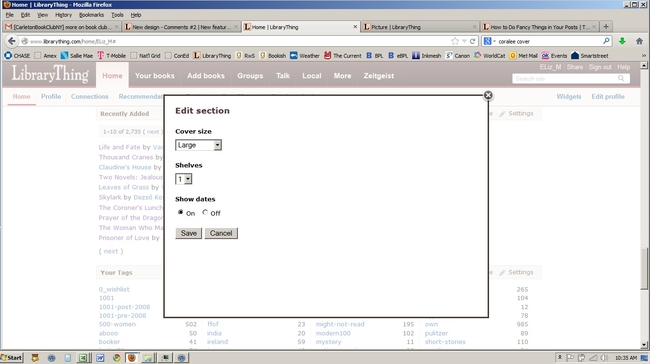650x364 pixels.
Task: Switch to the CarletonBookClubNY Gmail tab
Action: coord(61,27)
